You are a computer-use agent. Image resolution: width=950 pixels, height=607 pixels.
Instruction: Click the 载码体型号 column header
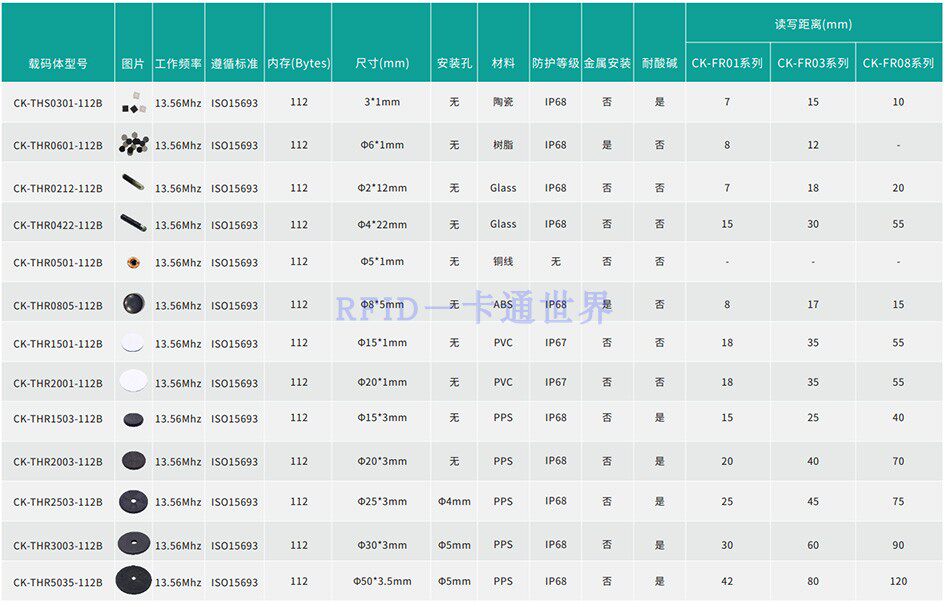pos(58,63)
